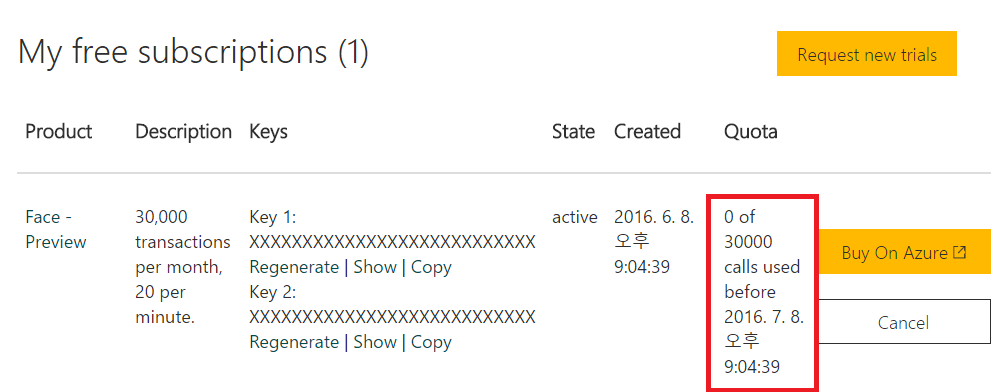This screenshot has height=392, width=1004.
Task: Click the Keys column header
Action: point(268,131)
